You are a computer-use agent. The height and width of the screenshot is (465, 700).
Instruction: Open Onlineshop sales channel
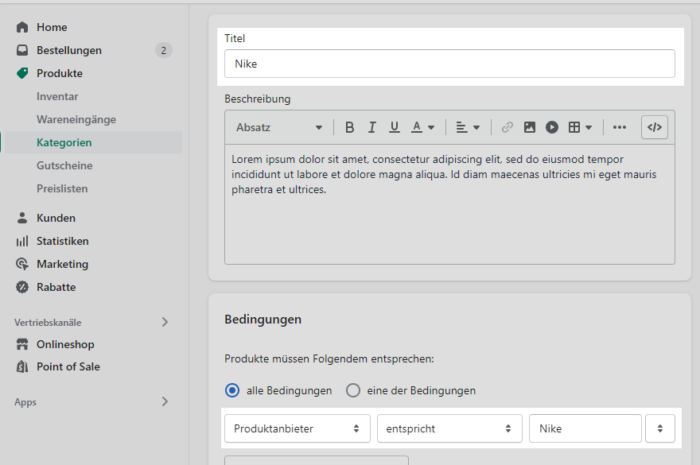[65, 344]
